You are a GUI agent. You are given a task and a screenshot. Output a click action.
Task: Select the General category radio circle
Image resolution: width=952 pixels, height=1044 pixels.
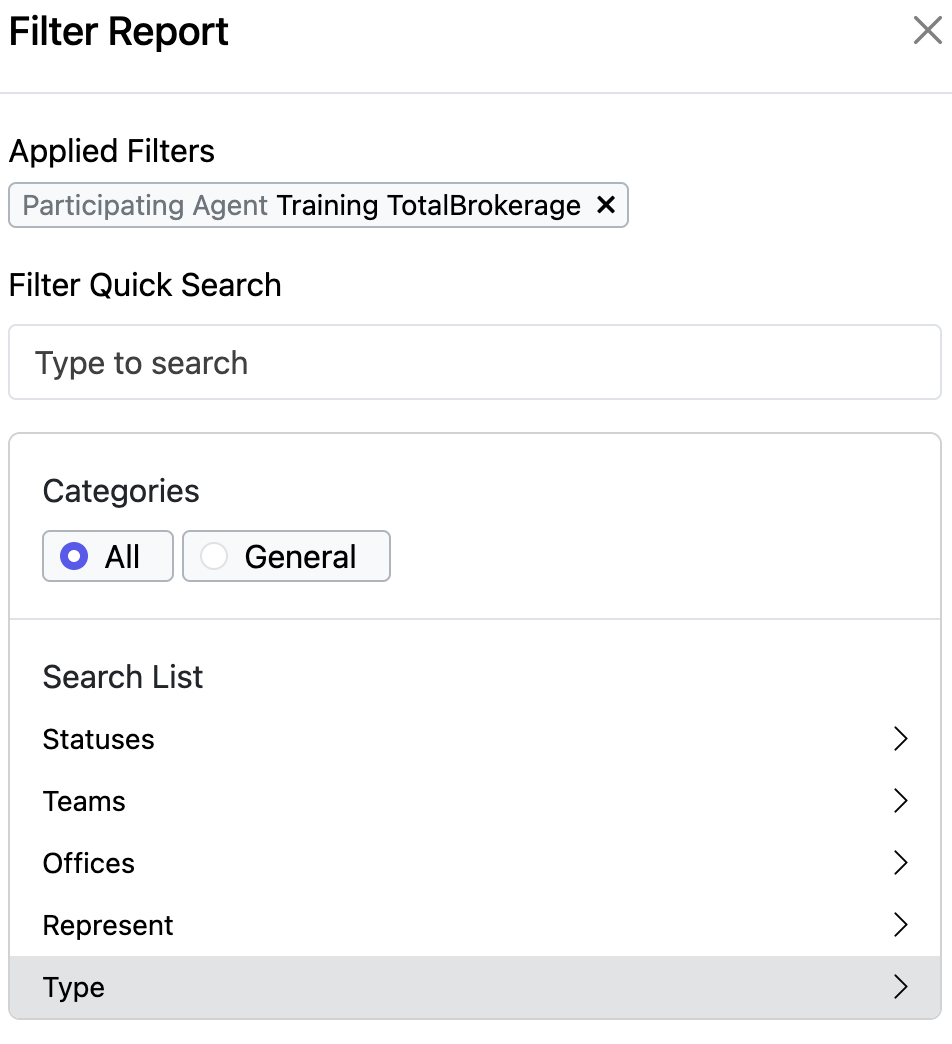(x=214, y=556)
